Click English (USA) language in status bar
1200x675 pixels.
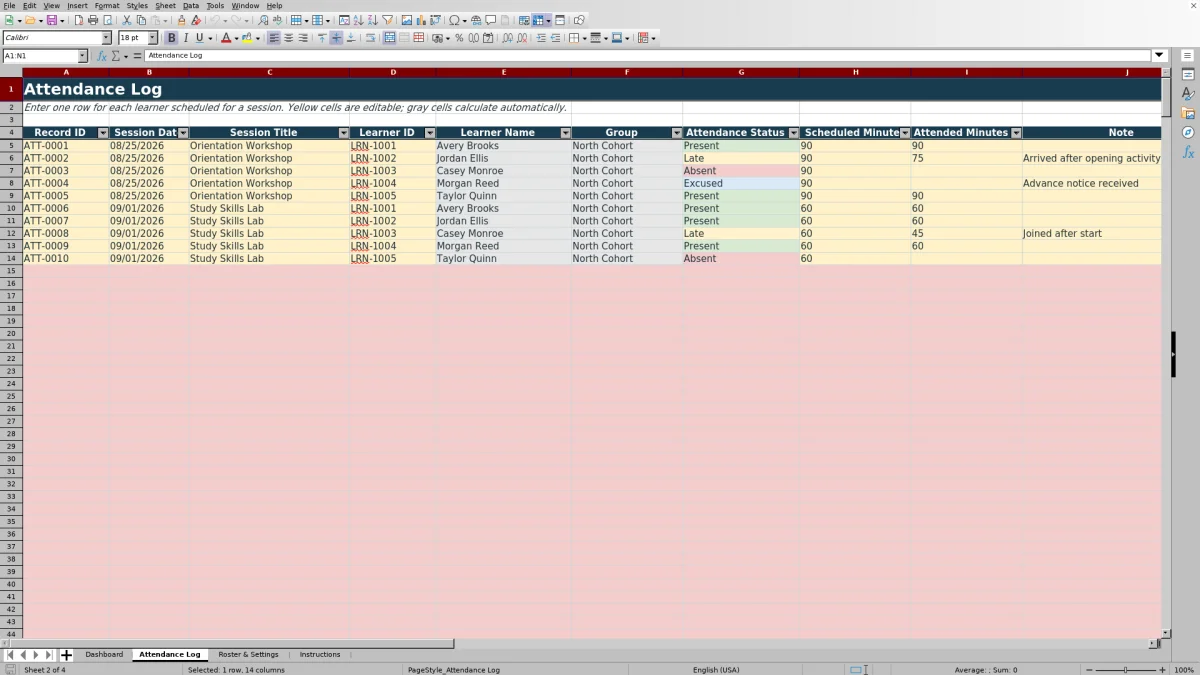[716, 670]
